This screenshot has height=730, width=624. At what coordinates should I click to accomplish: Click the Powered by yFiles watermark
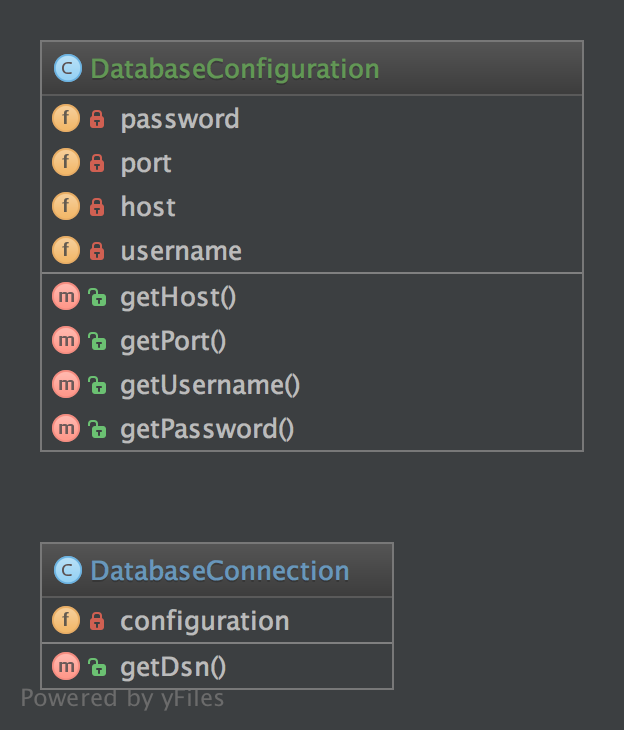tap(122, 698)
